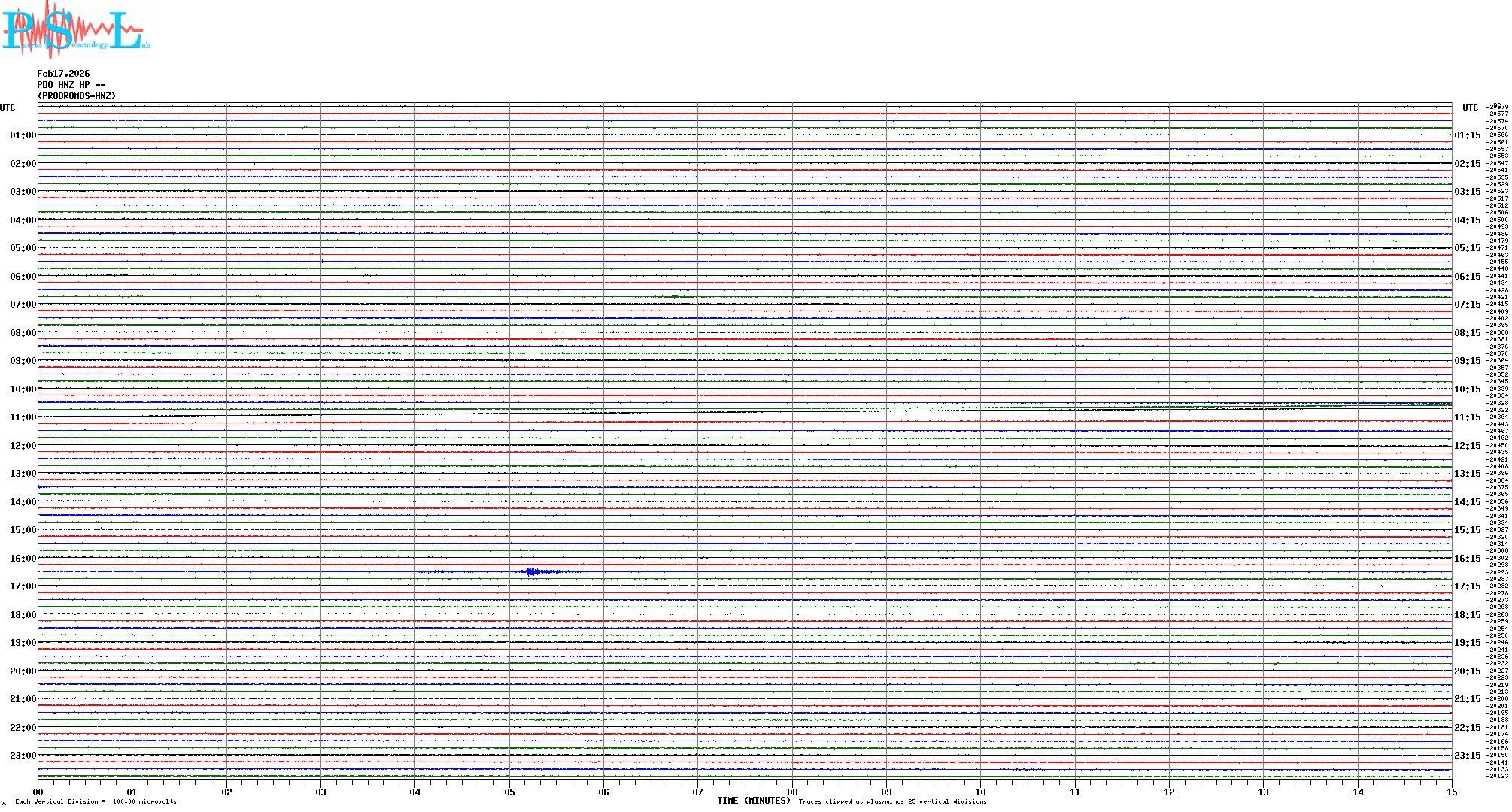Click the PSL Seismology Lab logo
Viewport: 1512px width, 812px height.
click(75, 29)
